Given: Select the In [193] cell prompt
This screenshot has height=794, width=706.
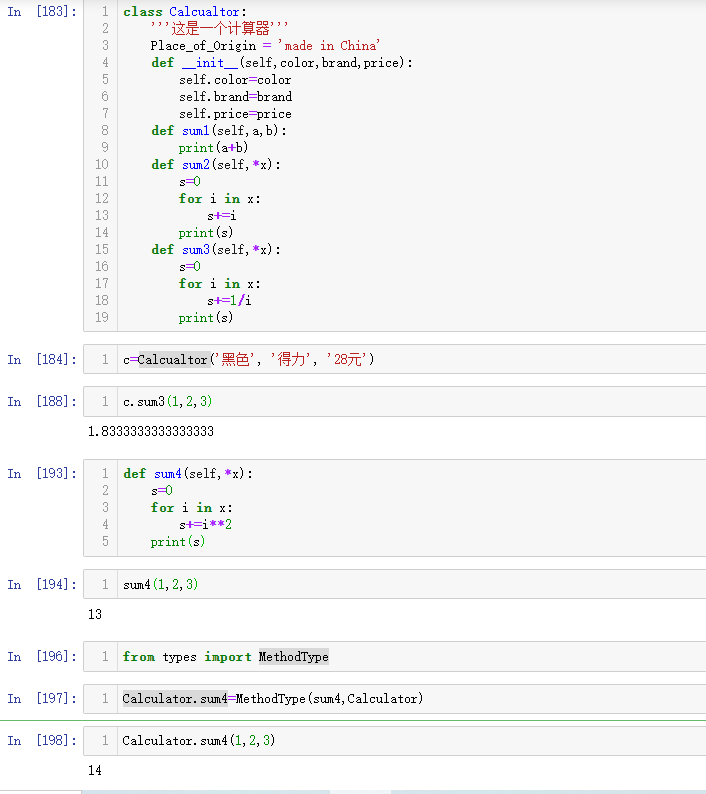Looking at the screenshot, I should 42,474.
